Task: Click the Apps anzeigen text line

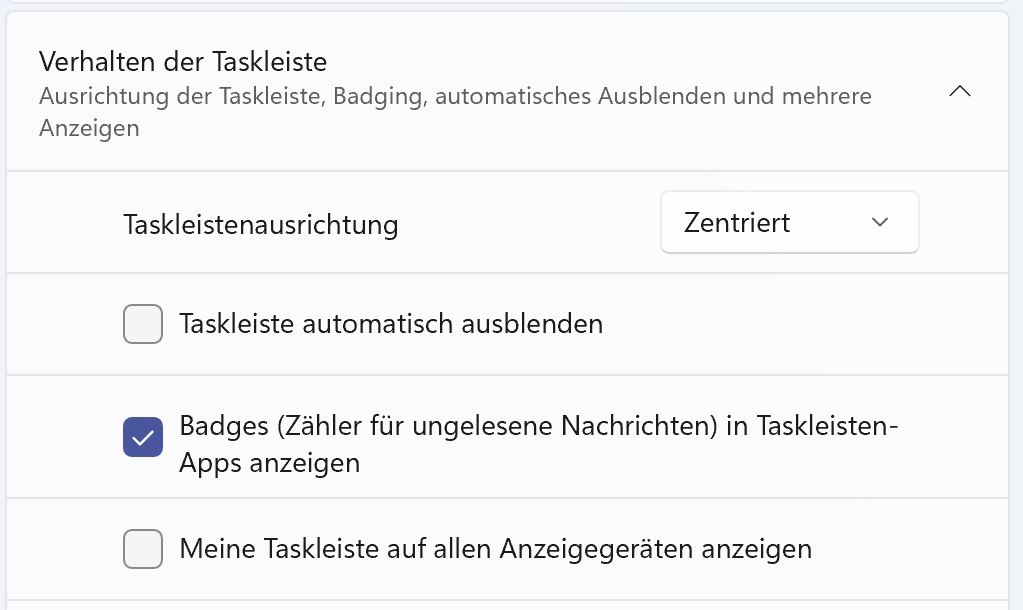Action: pyautogui.click(x=270, y=463)
